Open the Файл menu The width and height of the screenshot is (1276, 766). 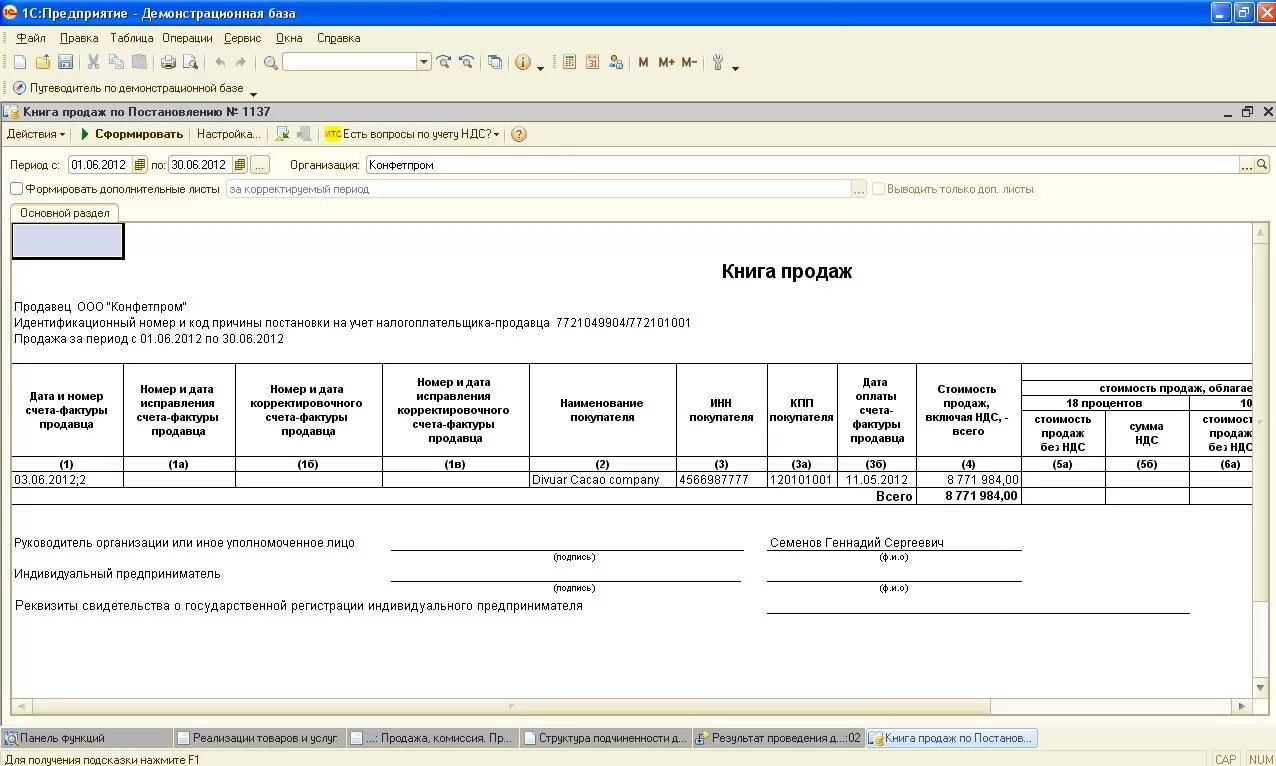[31, 38]
